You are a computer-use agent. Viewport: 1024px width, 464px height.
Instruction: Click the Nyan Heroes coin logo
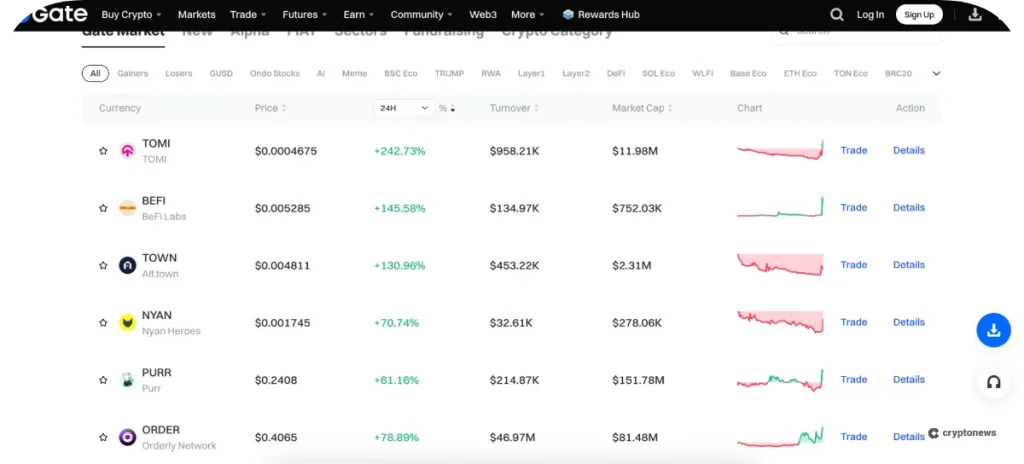coord(127,322)
